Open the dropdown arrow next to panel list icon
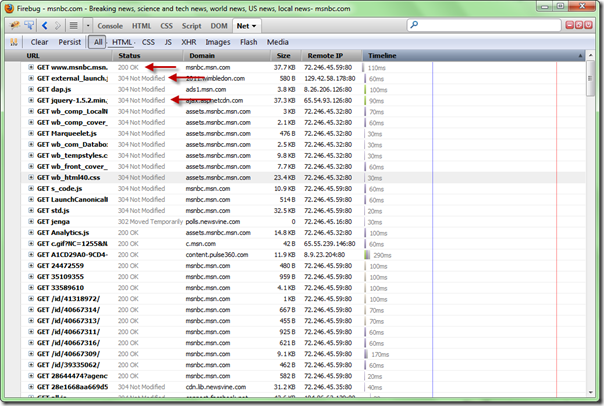Viewport: 604px width, 406px height. 88,25
